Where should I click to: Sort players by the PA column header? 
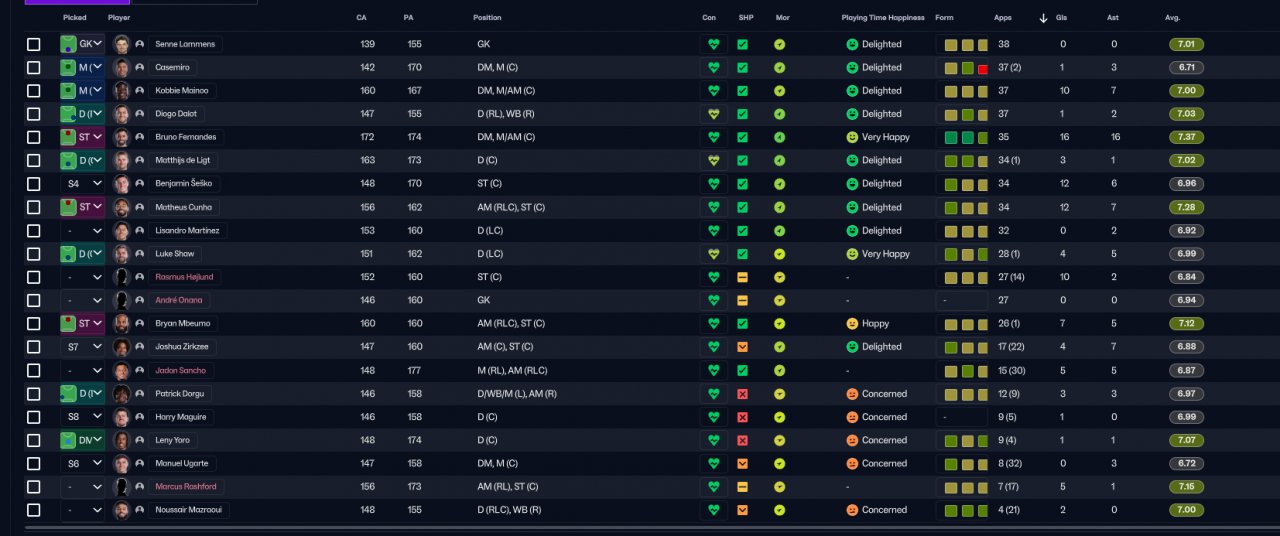pyautogui.click(x=408, y=18)
